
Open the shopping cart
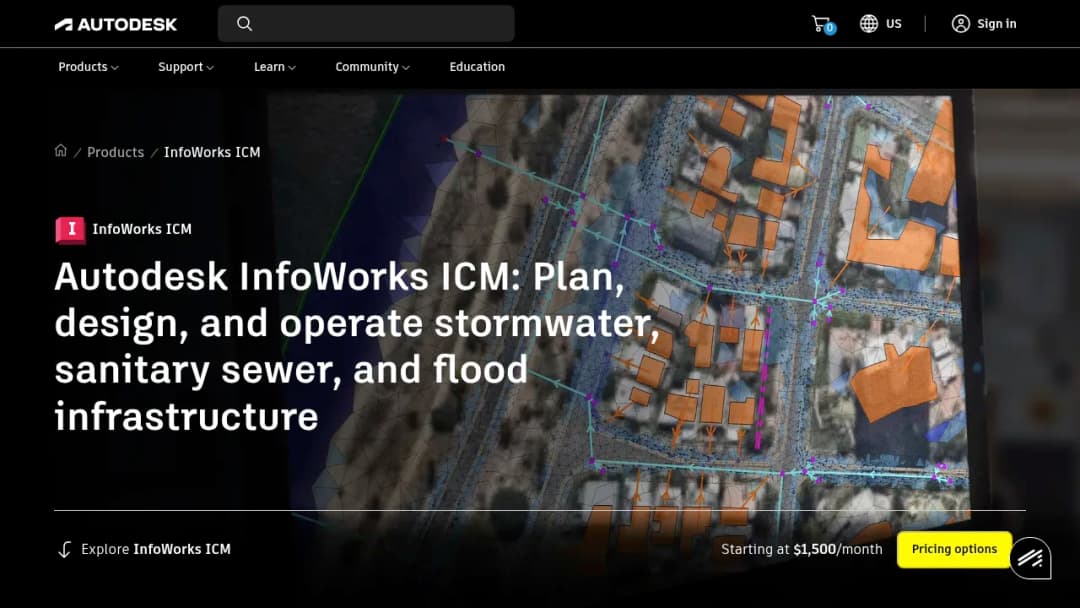pyautogui.click(x=822, y=24)
